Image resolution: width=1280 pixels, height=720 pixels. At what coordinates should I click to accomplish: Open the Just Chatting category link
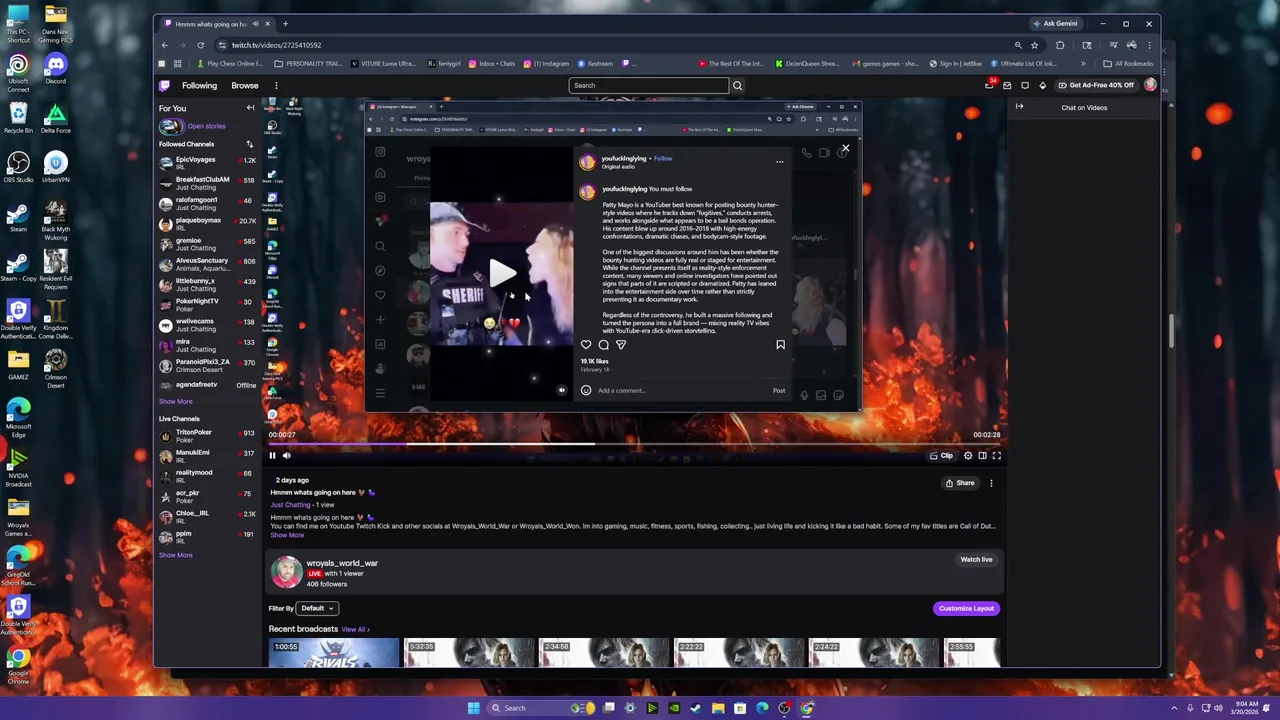tap(290, 505)
